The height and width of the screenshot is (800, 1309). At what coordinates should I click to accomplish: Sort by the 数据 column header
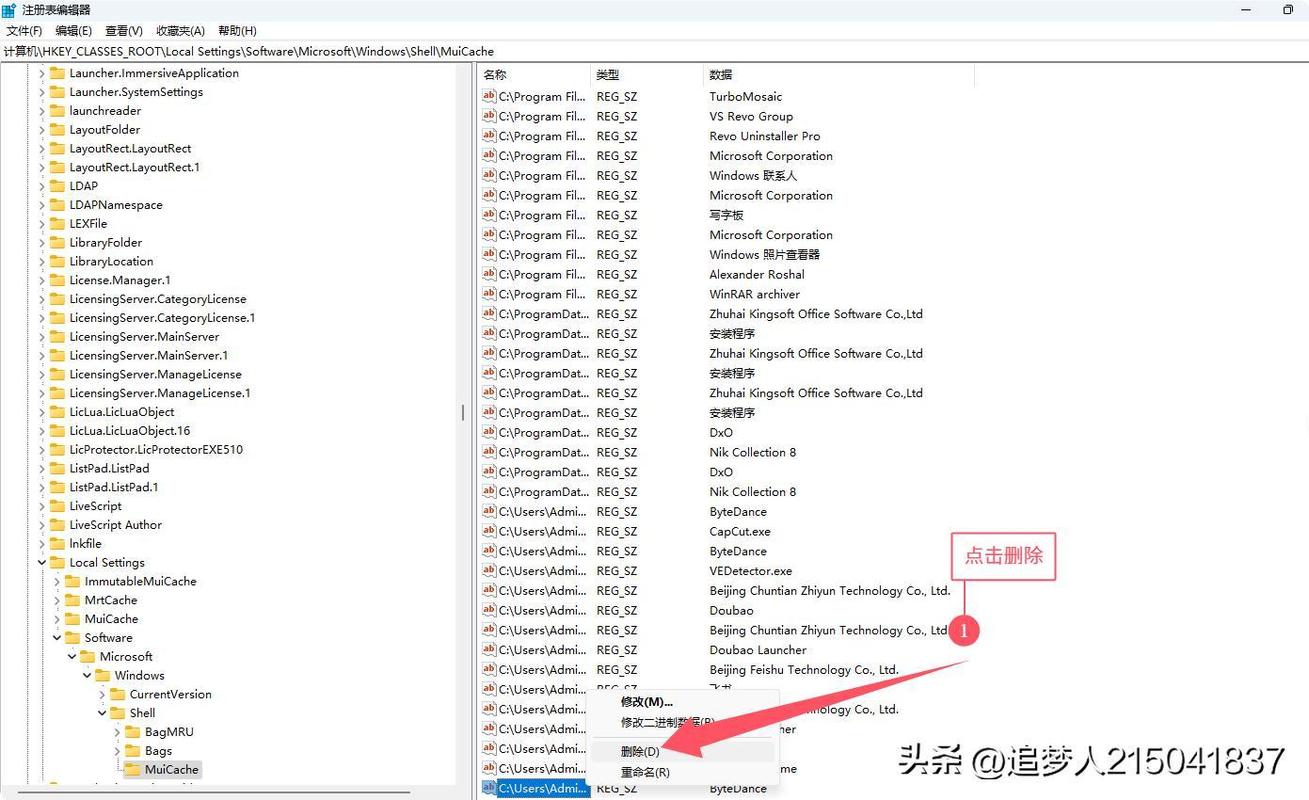pos(838,75)
